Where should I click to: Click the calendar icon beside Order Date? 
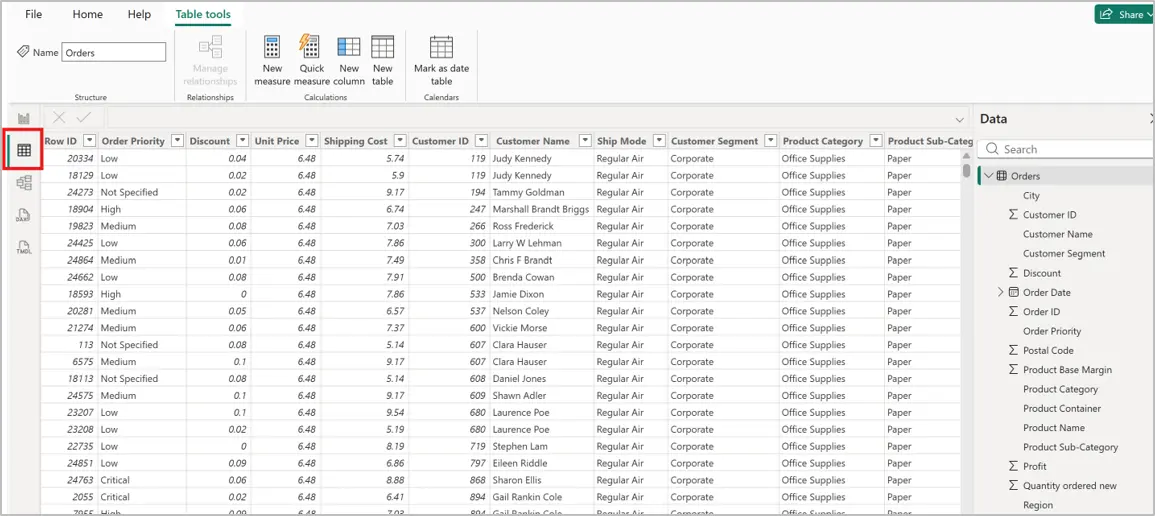[1013, 292]
